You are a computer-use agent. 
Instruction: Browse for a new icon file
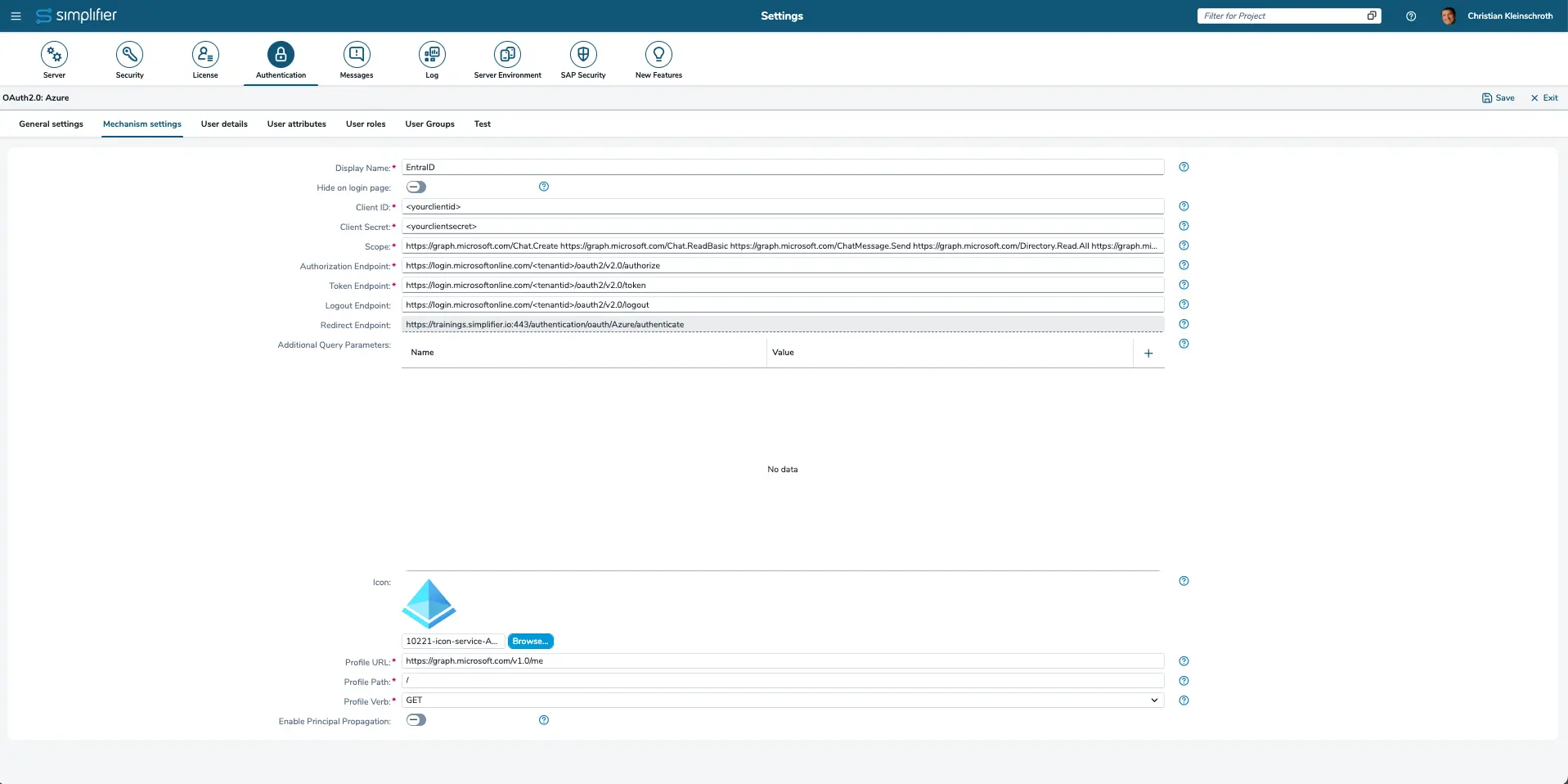coord(529,641)
